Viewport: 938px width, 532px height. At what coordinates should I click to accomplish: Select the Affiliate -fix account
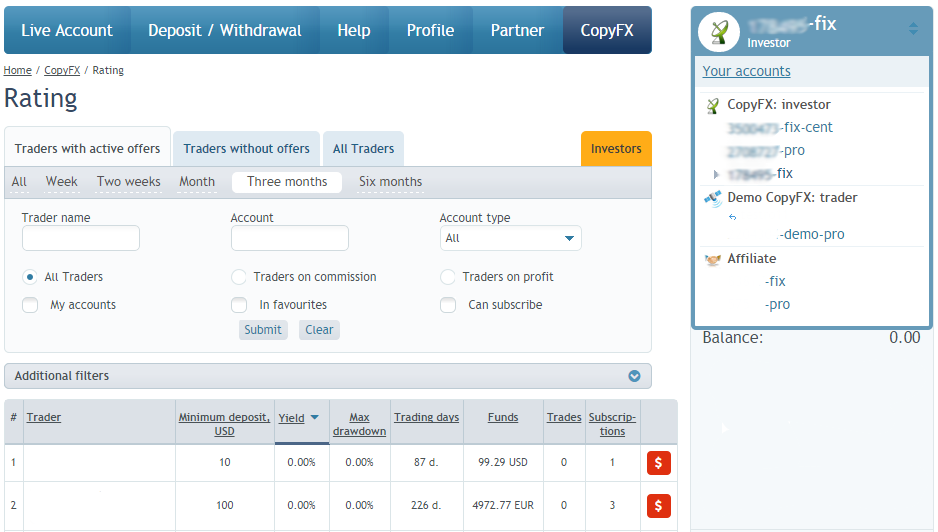tap(775, 281)
